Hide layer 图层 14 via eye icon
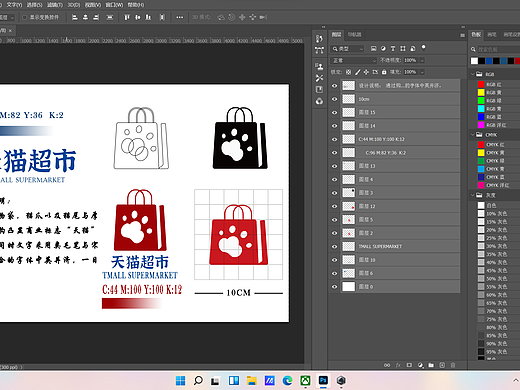Screen dimensions: 520x390 coord(335,126)
